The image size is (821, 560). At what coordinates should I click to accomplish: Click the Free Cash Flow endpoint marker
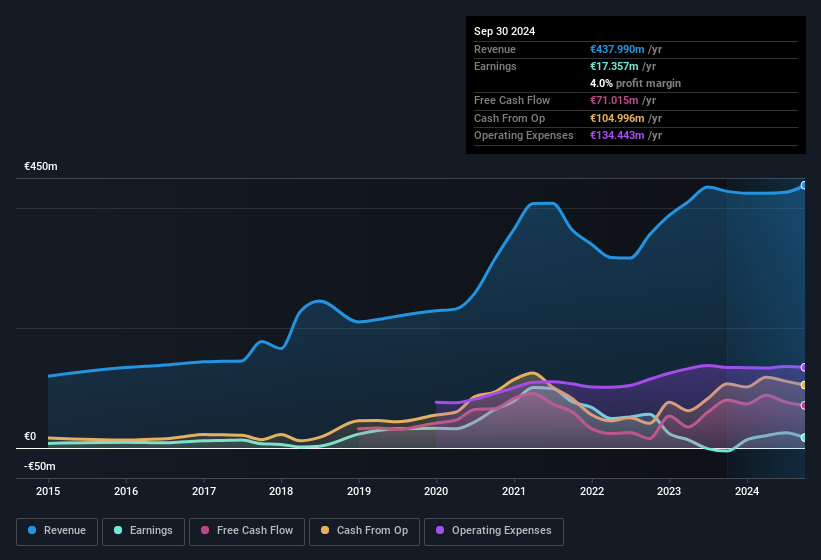pos(804,405)
